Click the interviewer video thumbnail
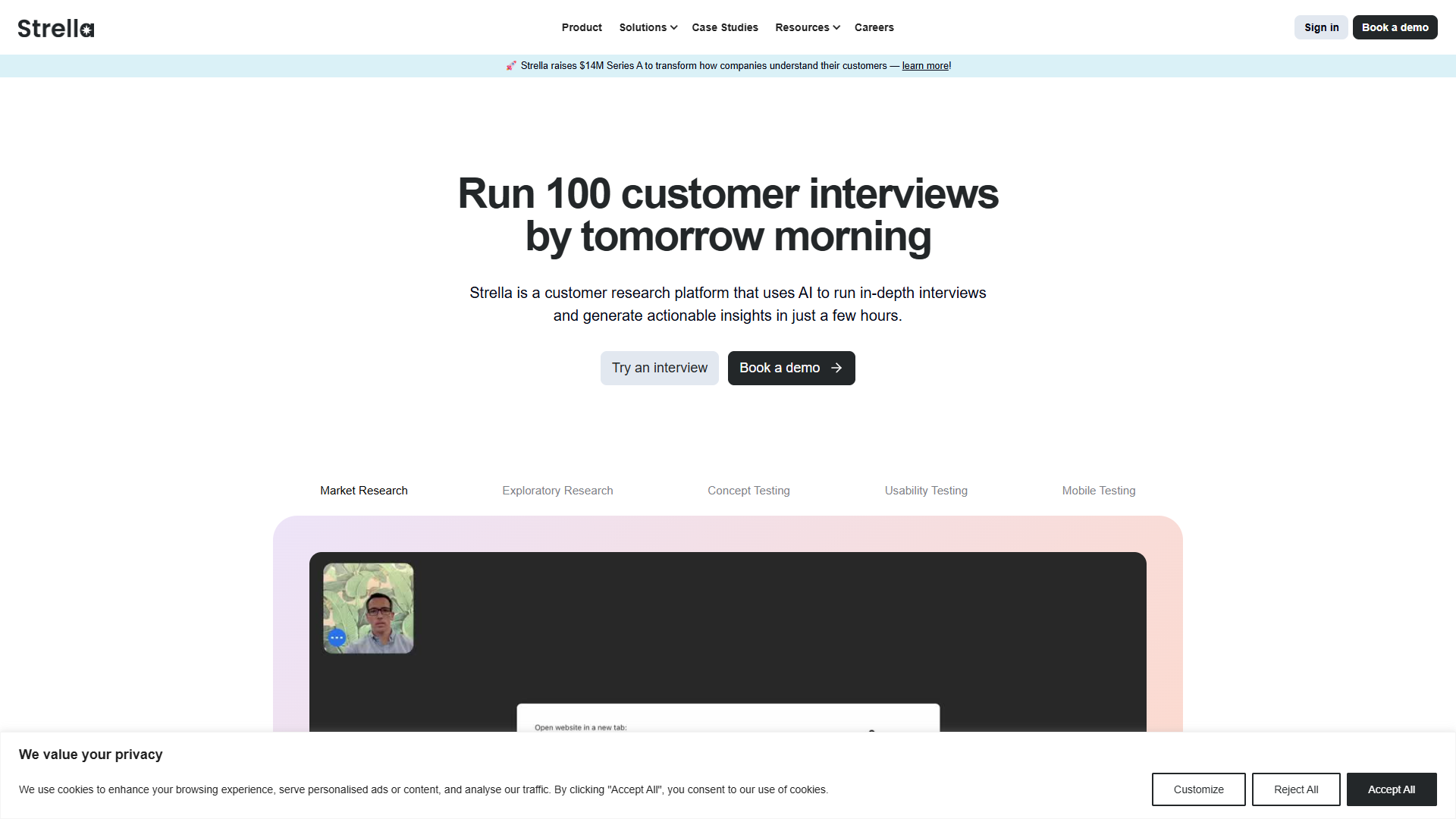This screenshot has height=819, width=1456. [x=369, y=608]
